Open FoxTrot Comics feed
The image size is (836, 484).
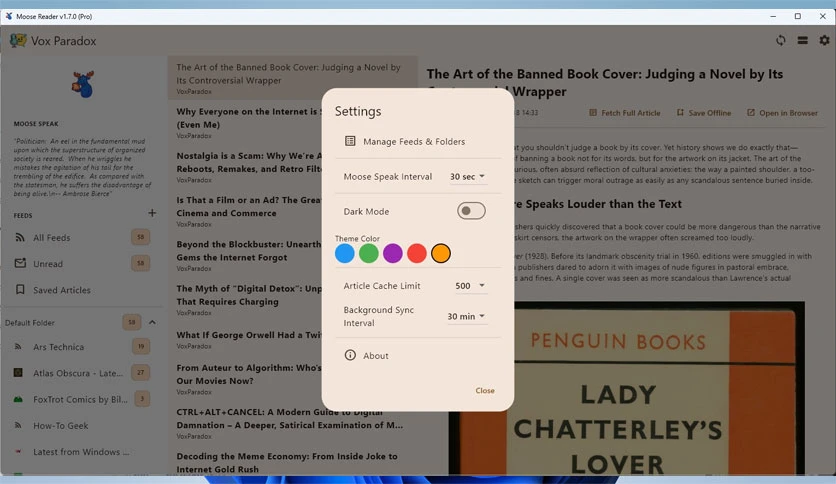(x=82, y=399)
